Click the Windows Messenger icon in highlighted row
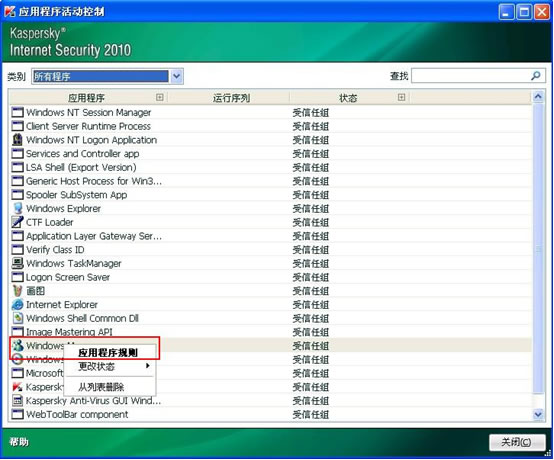Viewport: 554px width, 460px height. pos(17,346)
